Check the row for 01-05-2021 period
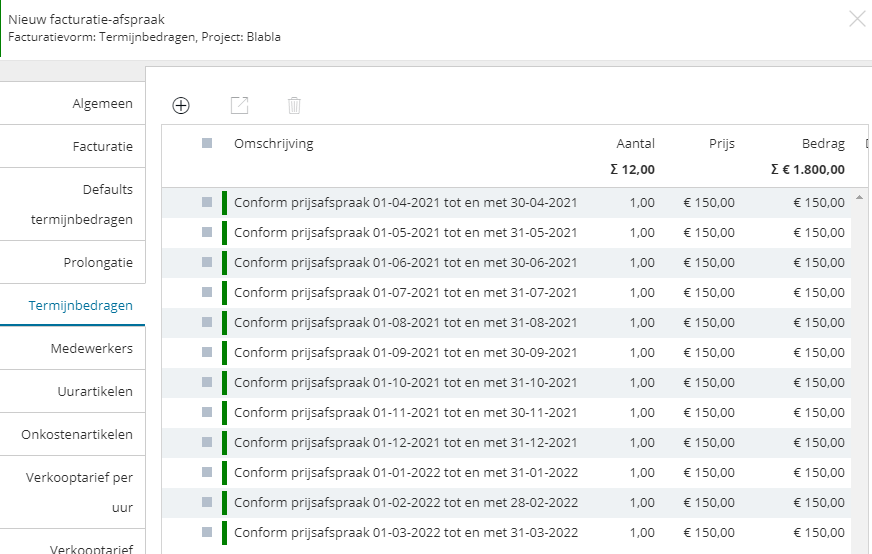The image size is (872, 554). tap(207, 233)
